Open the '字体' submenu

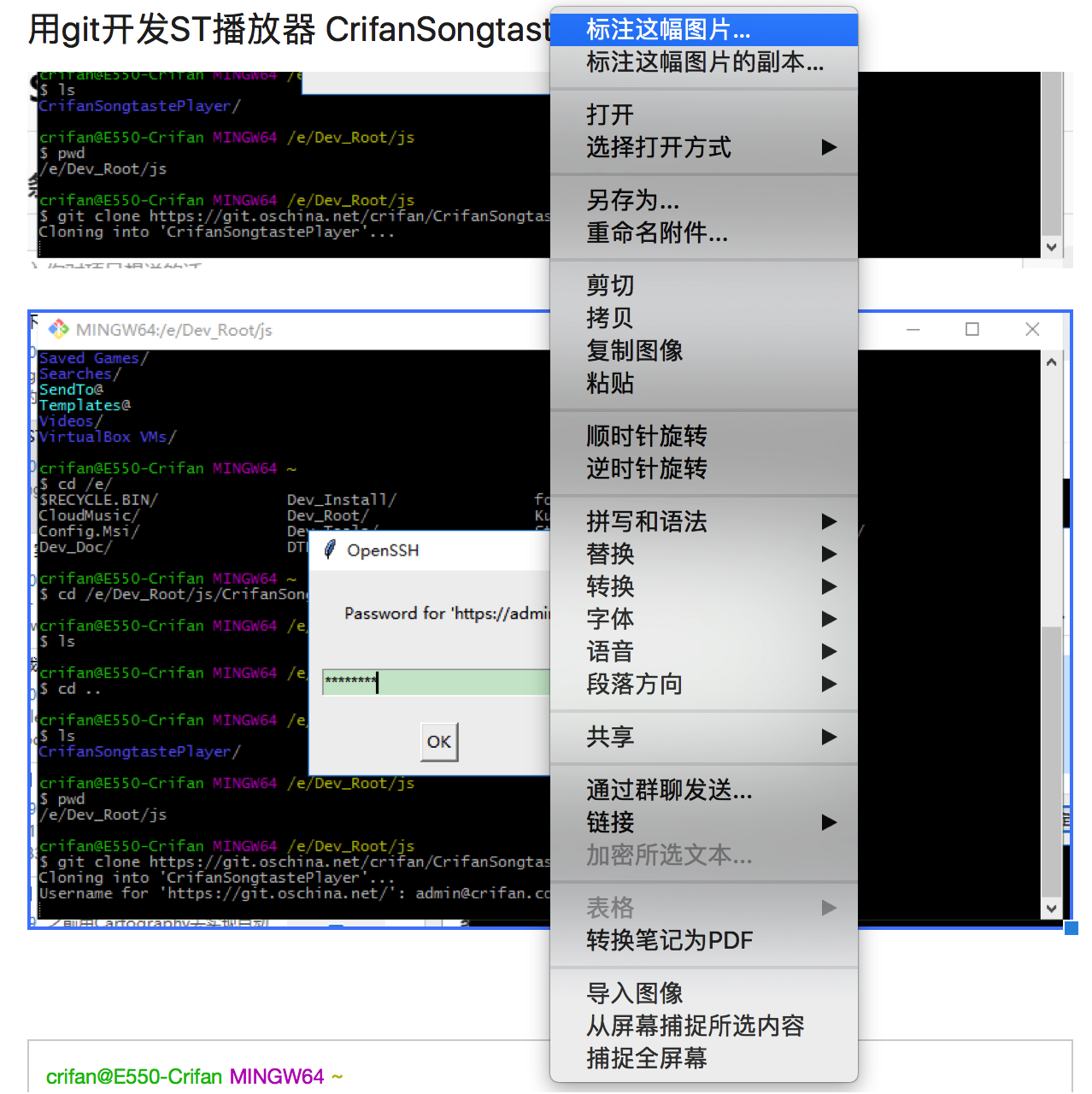[x=704, y=619]
